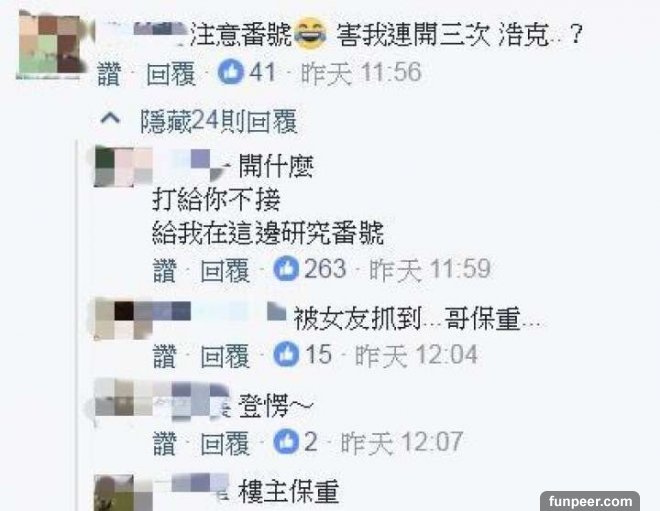Click the 昨天 12:04 timestamp
Viewport: 660px width, 511px height.
pos(416,355)
